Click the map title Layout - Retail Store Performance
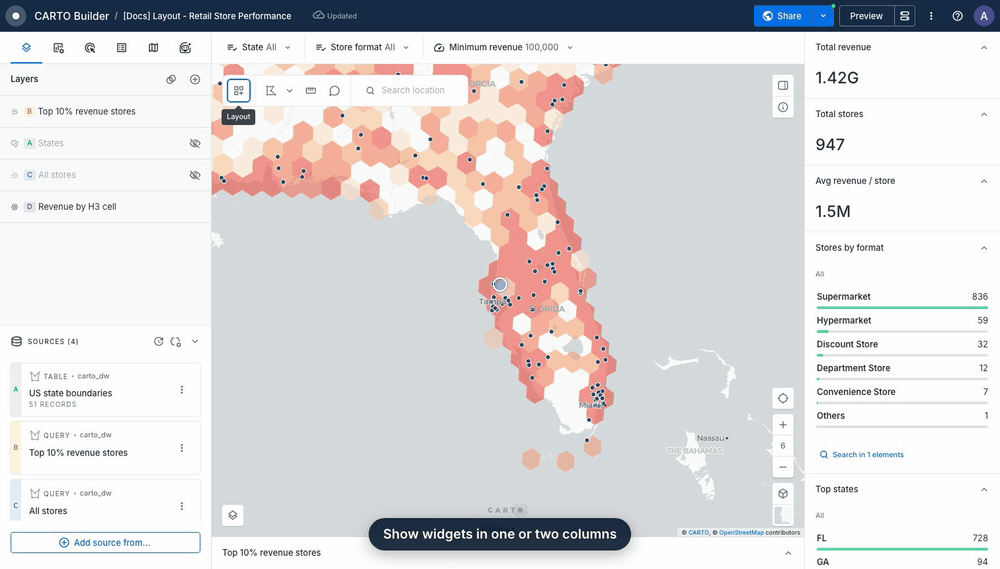The image size is (1000, 569). click(207, 16)
